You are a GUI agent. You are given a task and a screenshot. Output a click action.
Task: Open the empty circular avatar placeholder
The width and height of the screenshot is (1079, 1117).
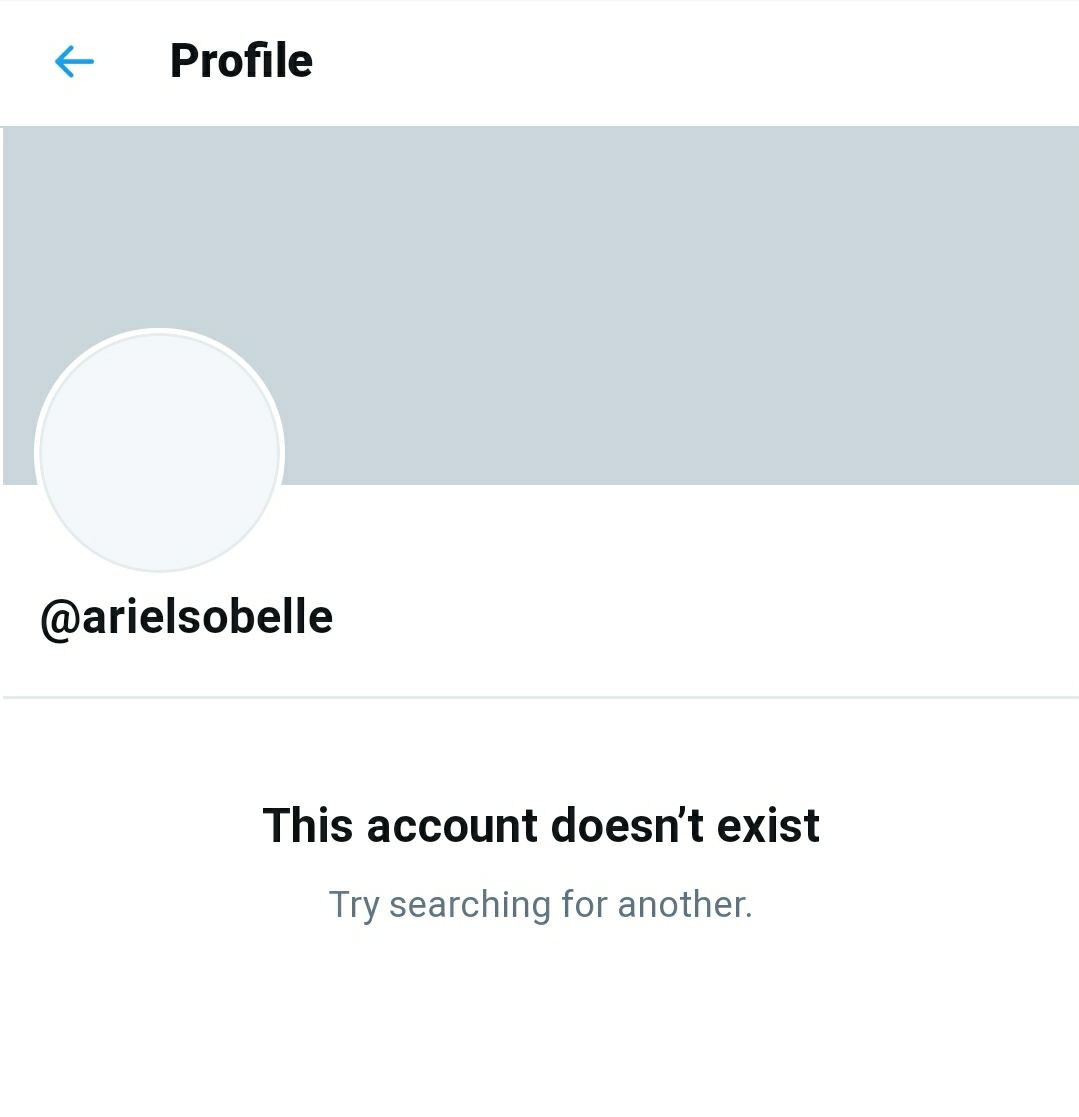coord(160,451)
